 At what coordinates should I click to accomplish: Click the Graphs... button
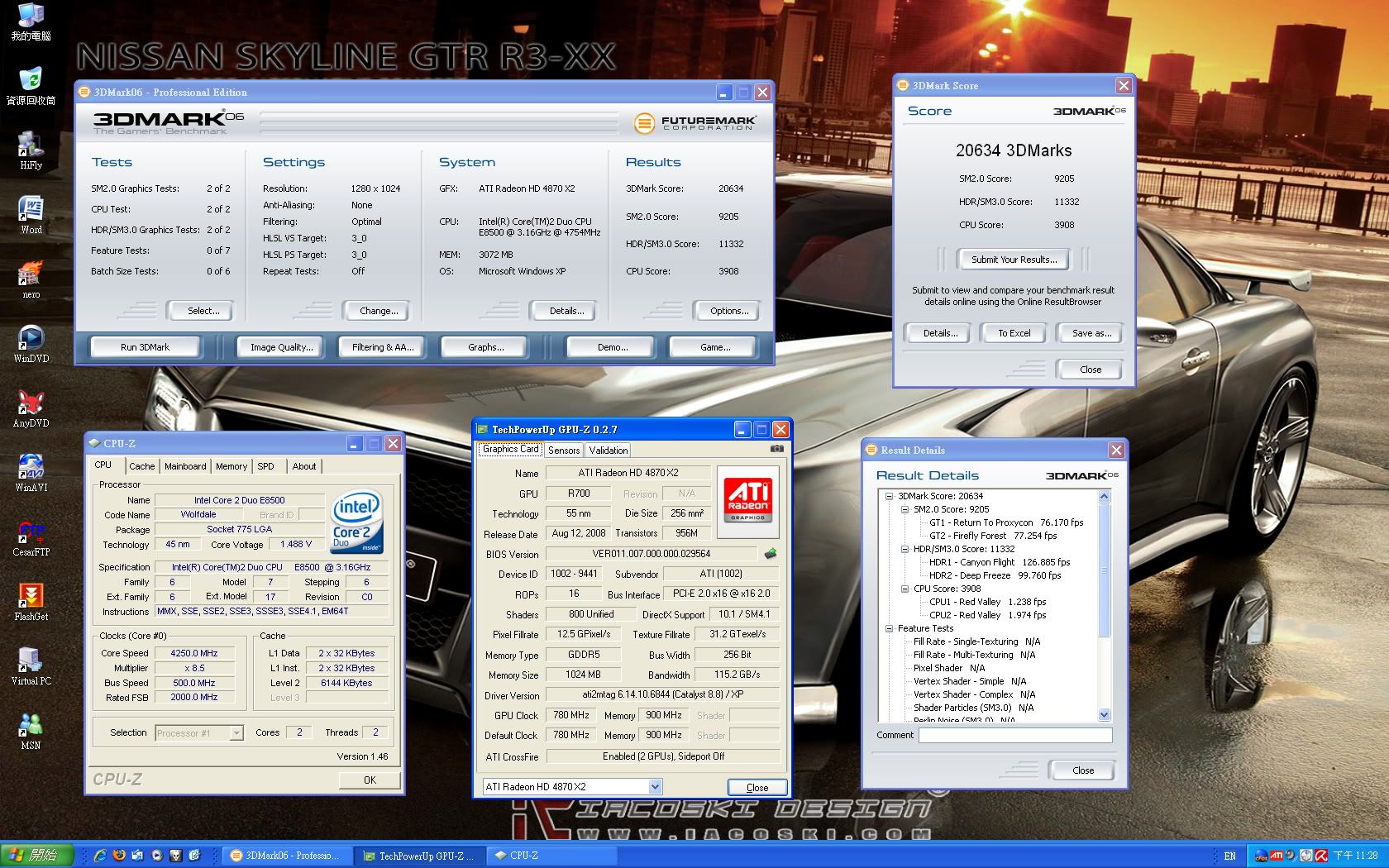click(485, 347)
